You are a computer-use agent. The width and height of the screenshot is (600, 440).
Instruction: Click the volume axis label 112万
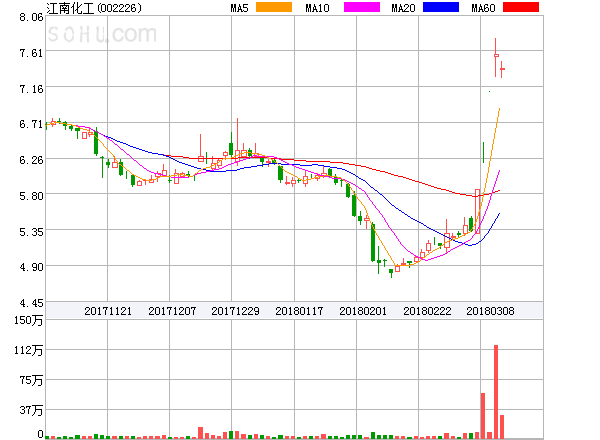28,350
